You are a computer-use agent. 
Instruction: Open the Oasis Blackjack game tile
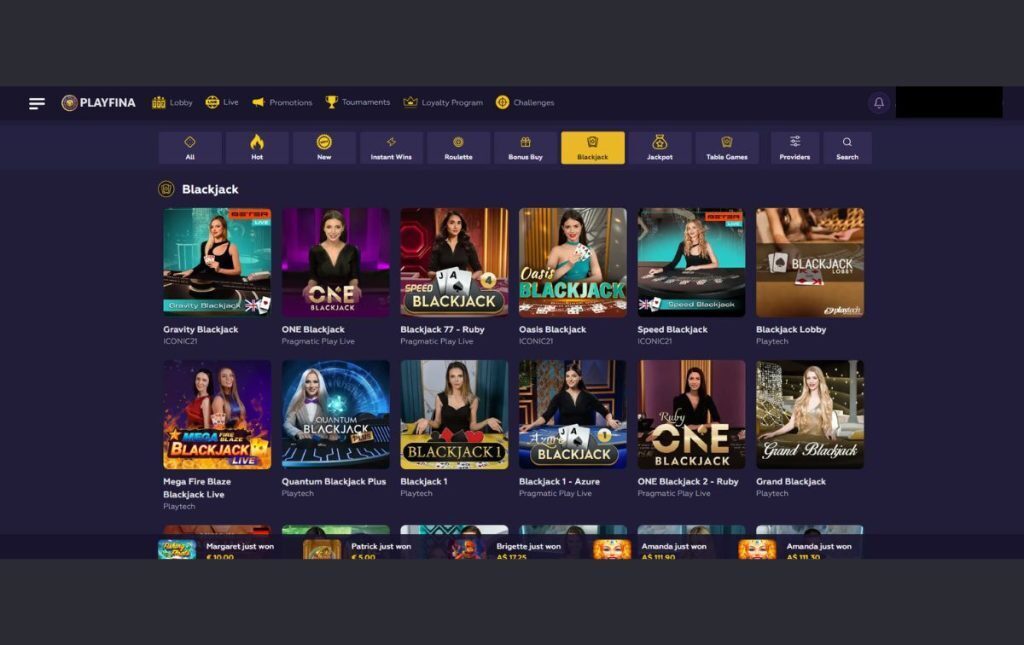pyautogui.click(x=573, y=262)
